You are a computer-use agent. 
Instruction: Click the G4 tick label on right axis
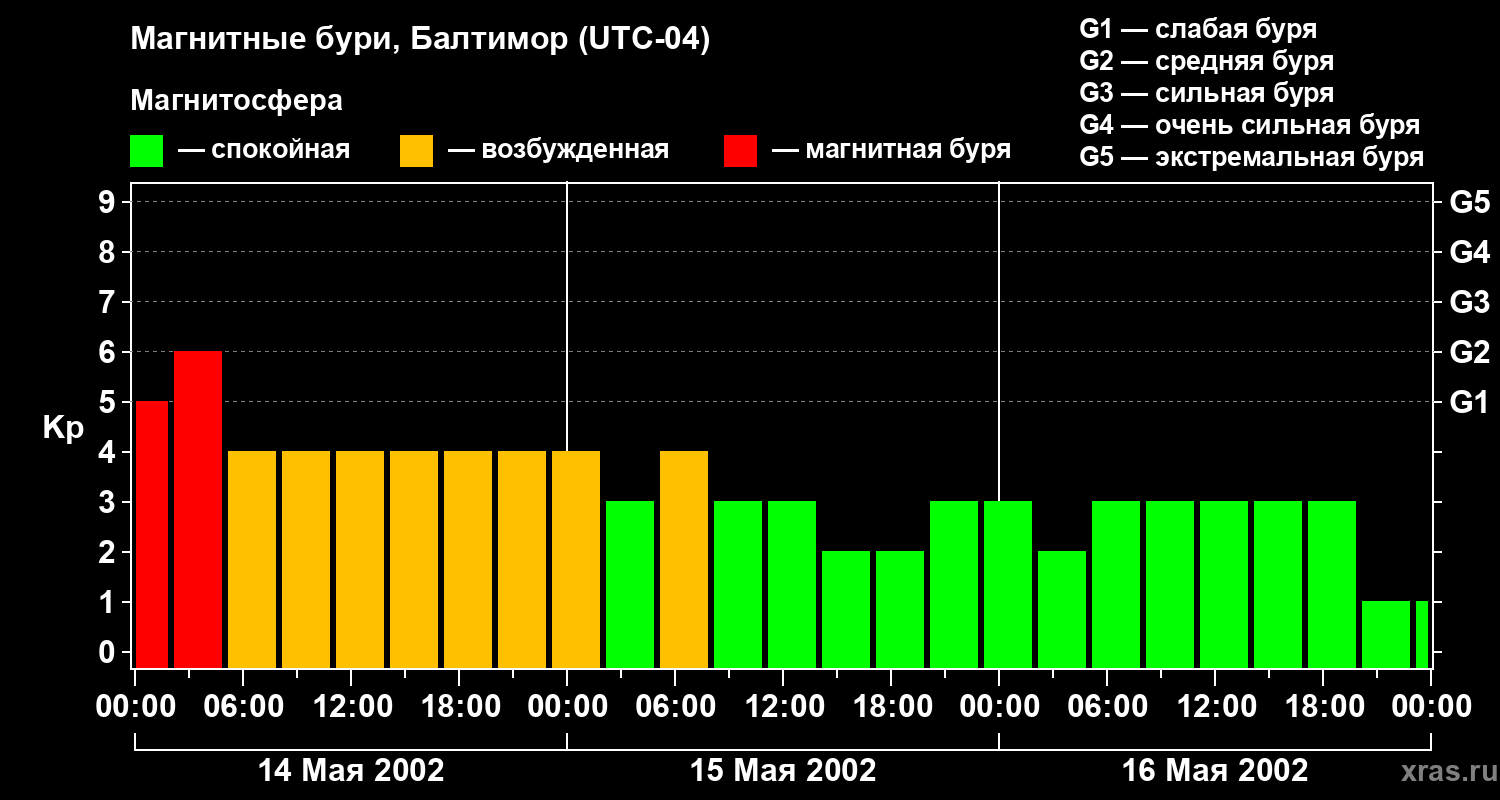click(x=1469, y=252)
